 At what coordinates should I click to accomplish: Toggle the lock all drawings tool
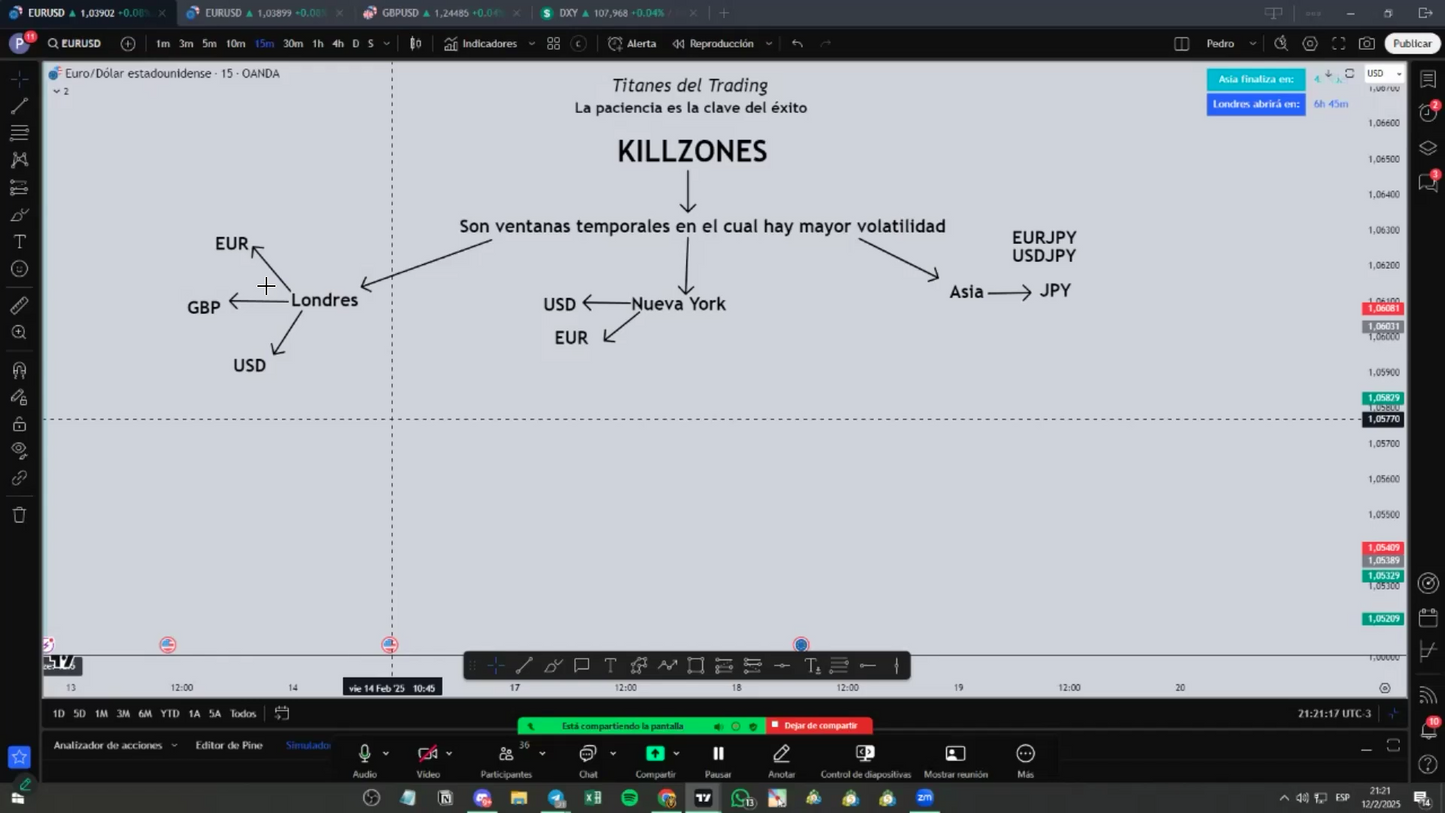pos(19,424)
